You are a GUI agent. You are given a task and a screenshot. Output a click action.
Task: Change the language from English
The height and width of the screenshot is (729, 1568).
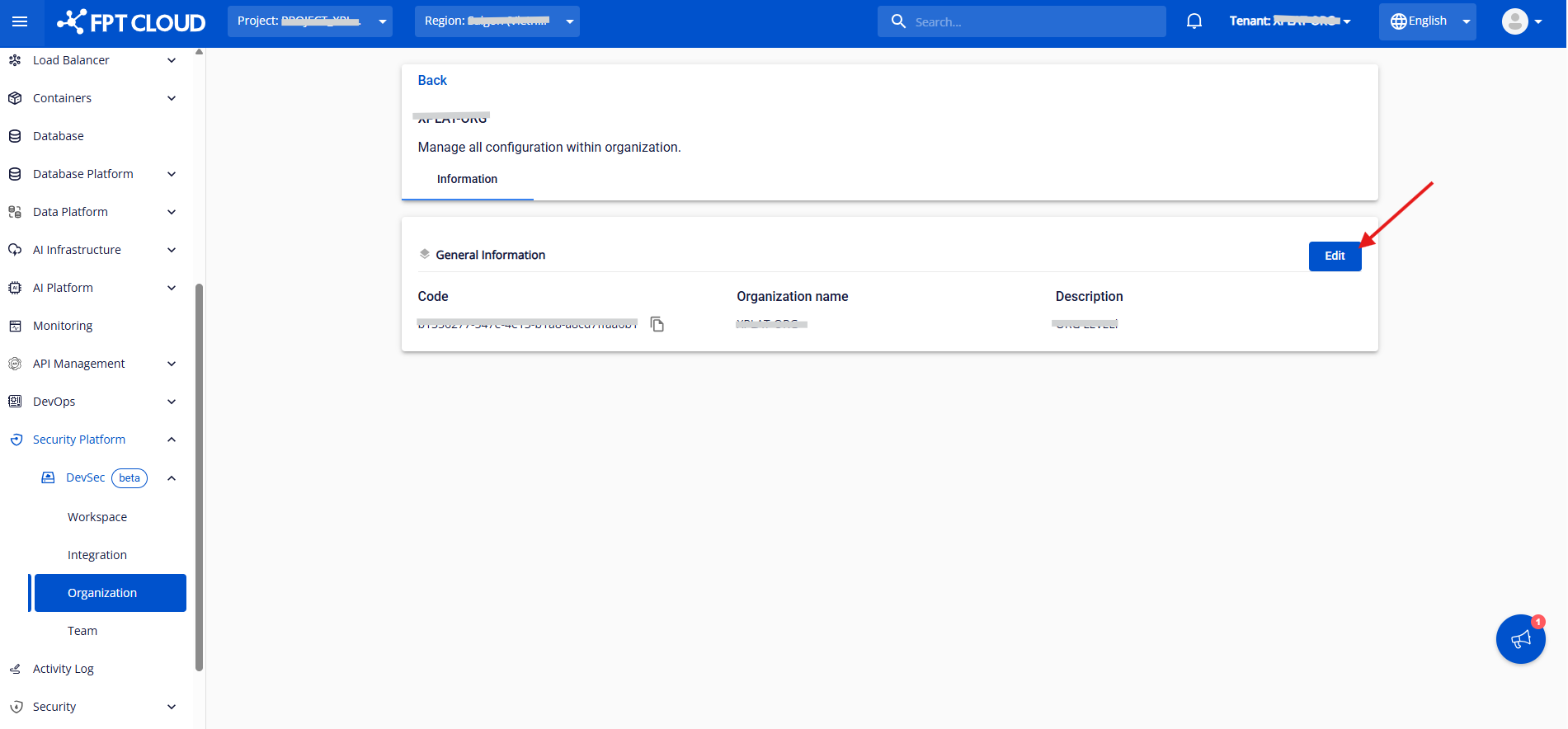(x=1427, y=21)
